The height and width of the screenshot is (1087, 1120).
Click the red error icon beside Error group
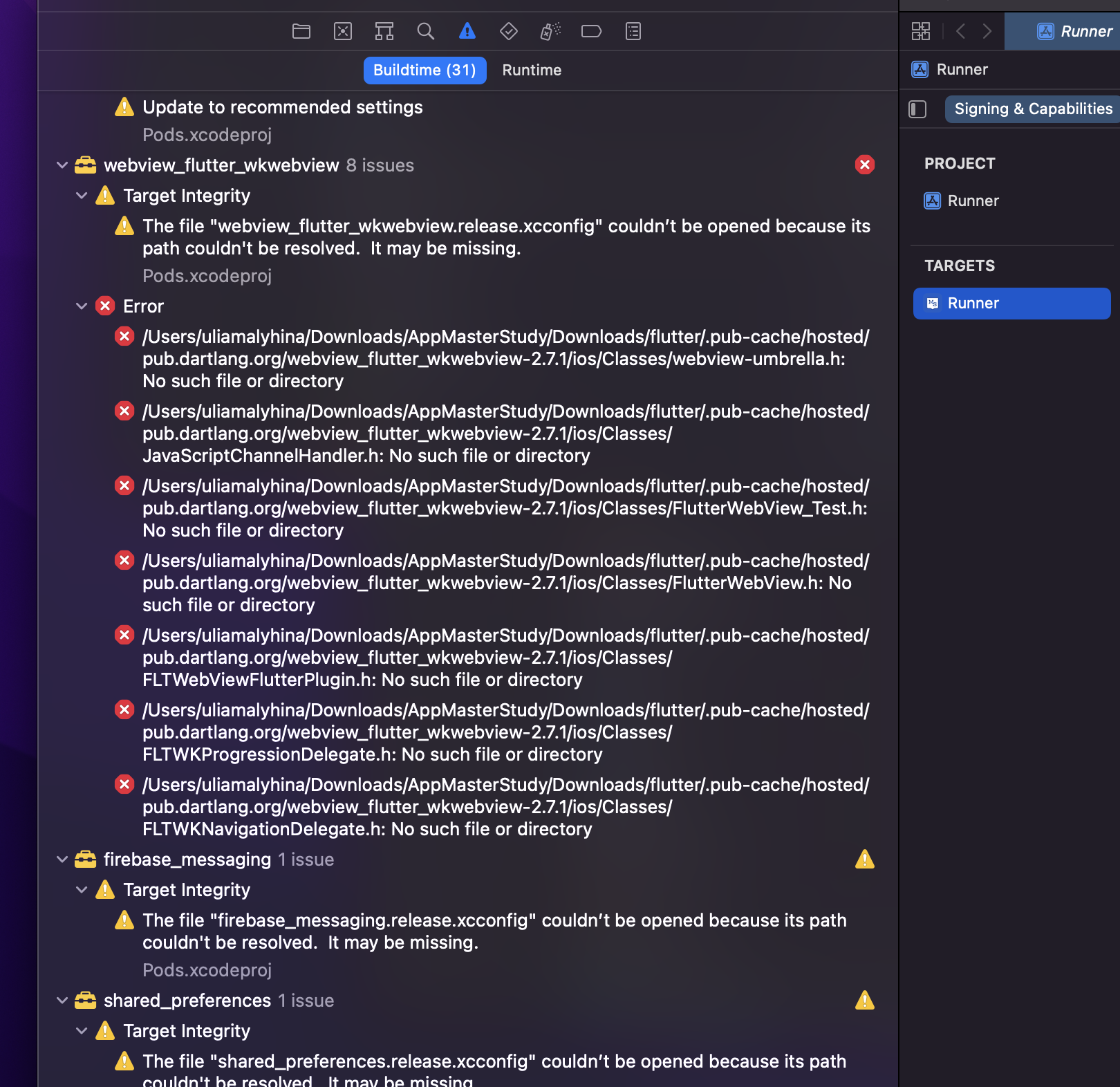105,306
